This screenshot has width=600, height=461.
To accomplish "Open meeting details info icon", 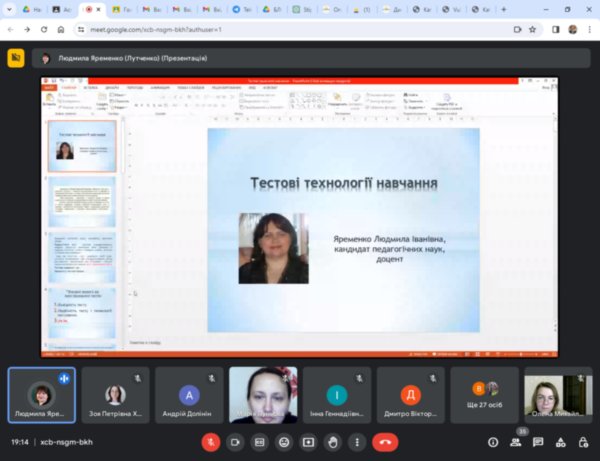I will coord(493,441).
